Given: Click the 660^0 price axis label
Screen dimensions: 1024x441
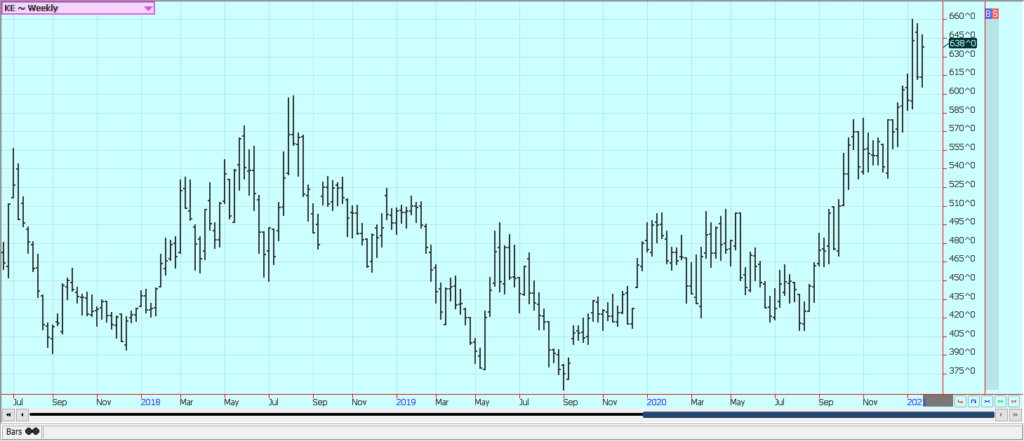Looking at the screenshot, I should (963, 16).
